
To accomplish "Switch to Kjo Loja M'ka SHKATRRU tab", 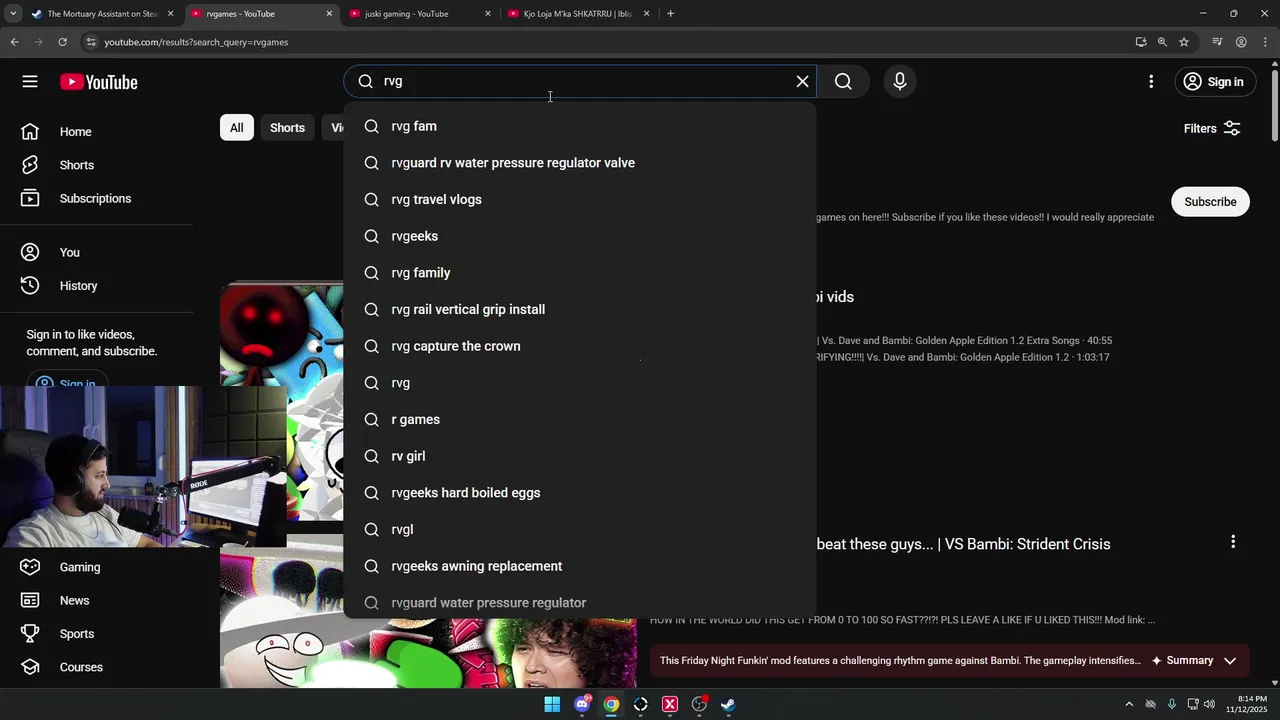I will [x=577, y=14].
